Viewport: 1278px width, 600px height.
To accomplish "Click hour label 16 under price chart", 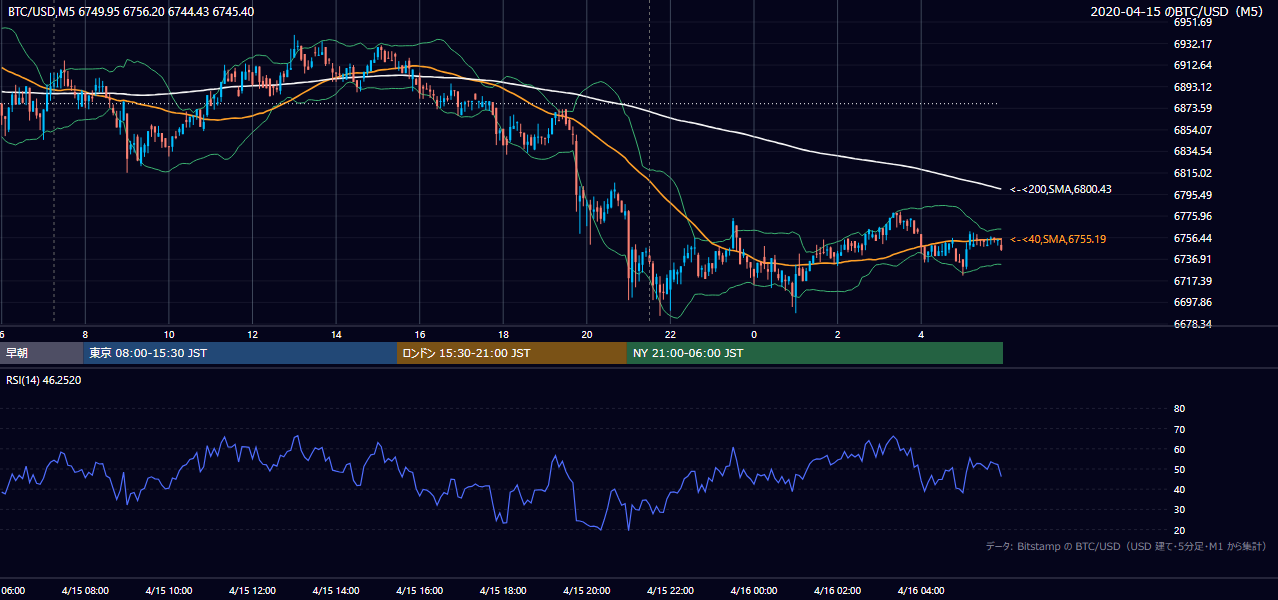I will (x=419, y=335).
